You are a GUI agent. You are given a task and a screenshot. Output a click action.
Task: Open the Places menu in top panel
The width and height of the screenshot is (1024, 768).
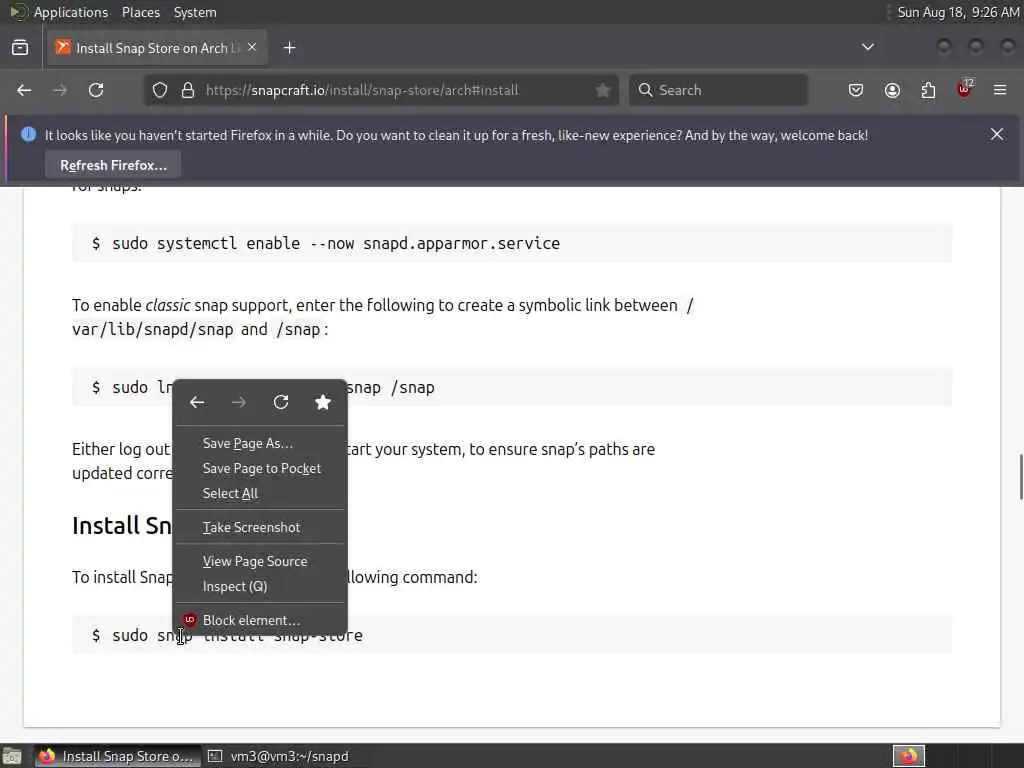click(140, 12)
